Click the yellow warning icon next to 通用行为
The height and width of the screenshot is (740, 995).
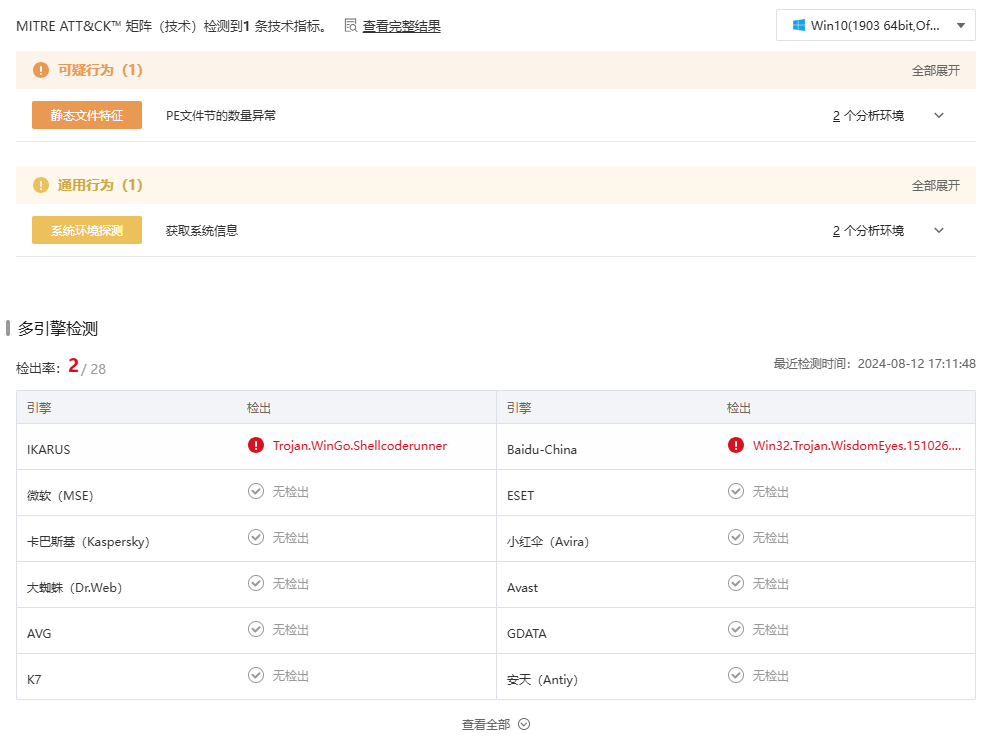coord(41,185)
